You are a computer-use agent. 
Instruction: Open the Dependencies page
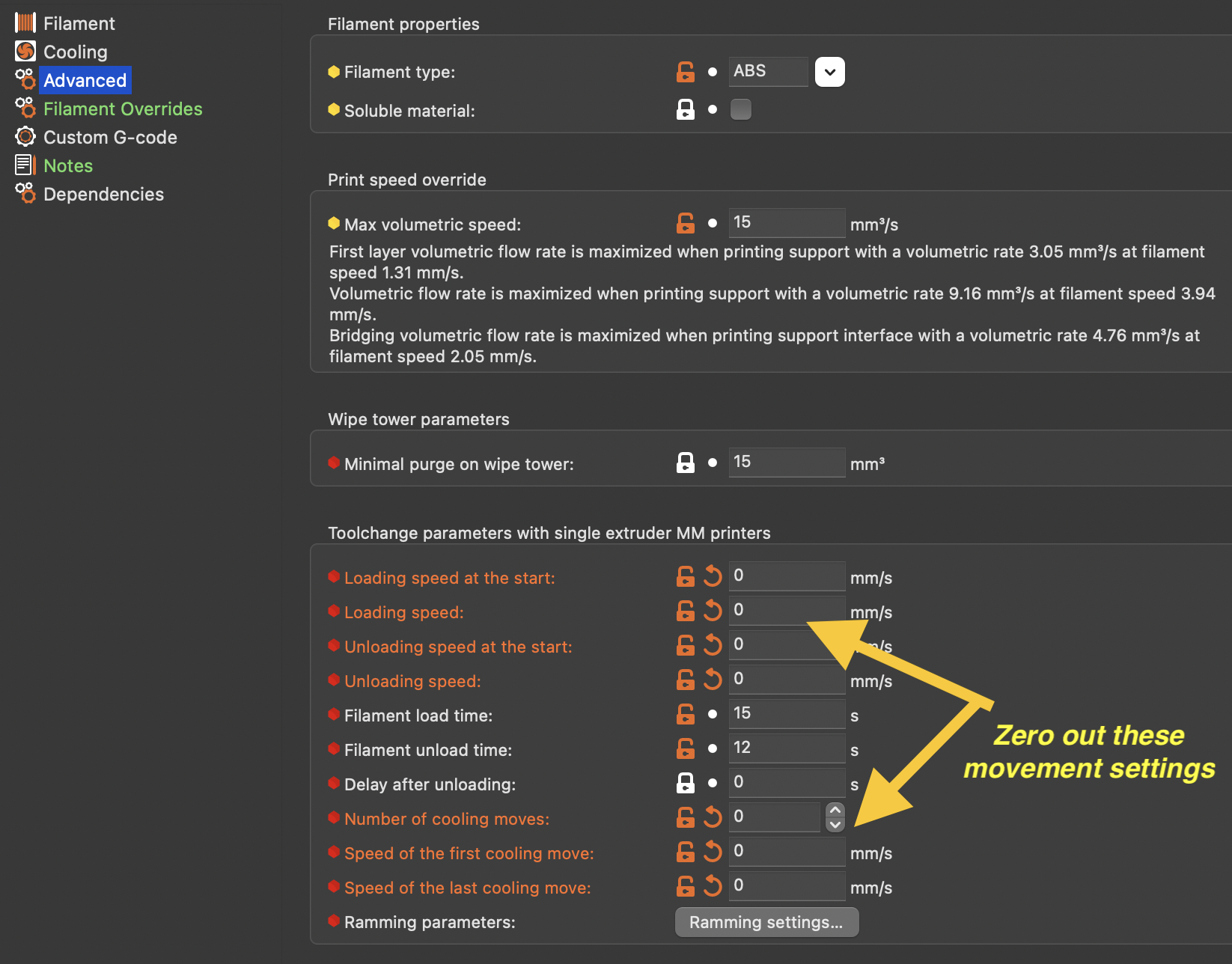tap(103, 194)
